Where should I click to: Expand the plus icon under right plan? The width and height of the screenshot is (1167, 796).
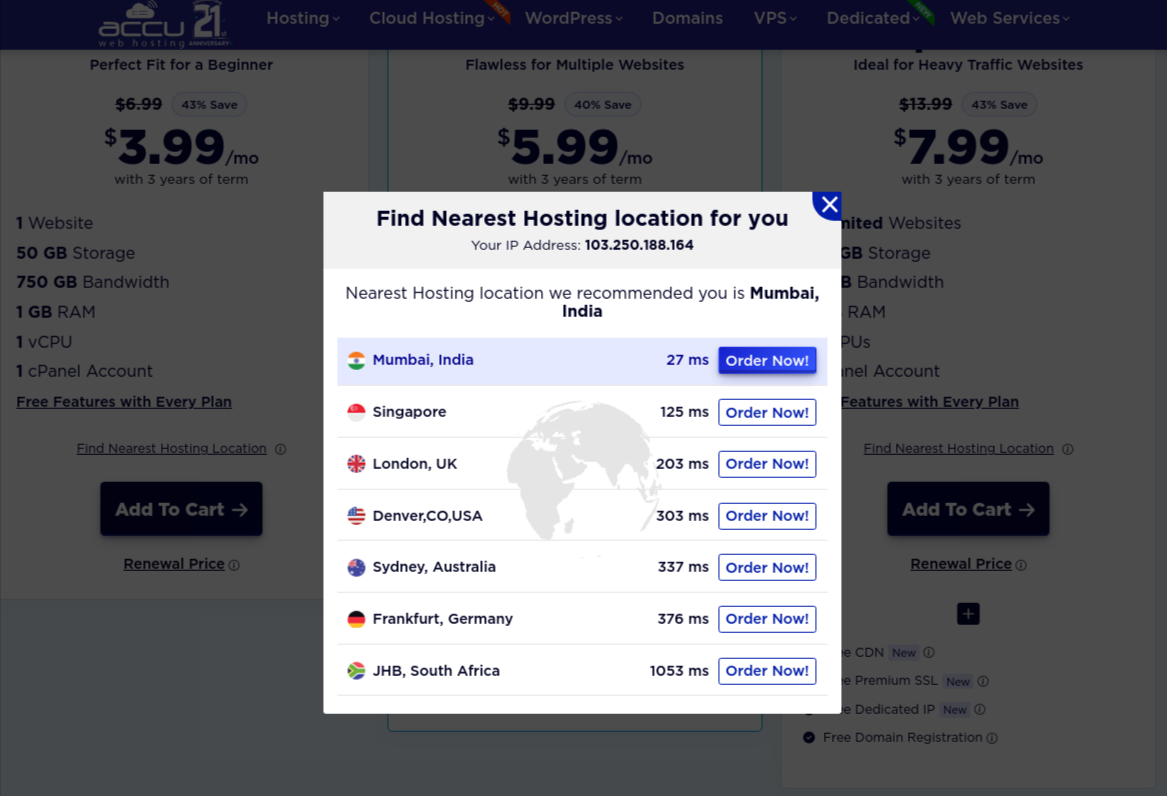tap(968, 614)
